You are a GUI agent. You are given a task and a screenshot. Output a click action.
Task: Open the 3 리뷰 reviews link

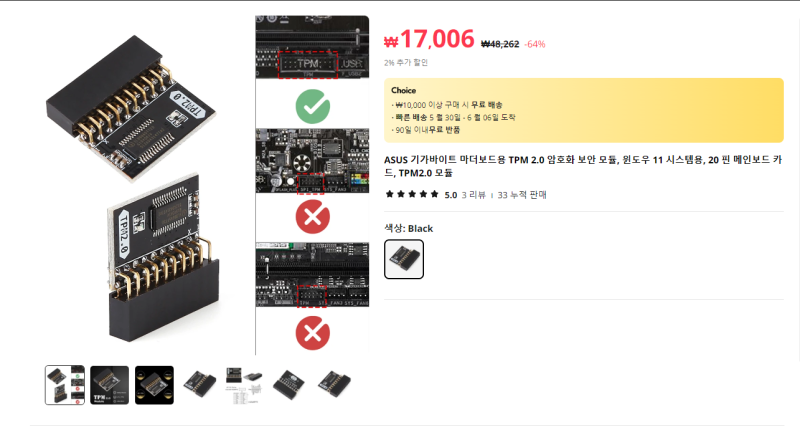click(x=473, y=195)
